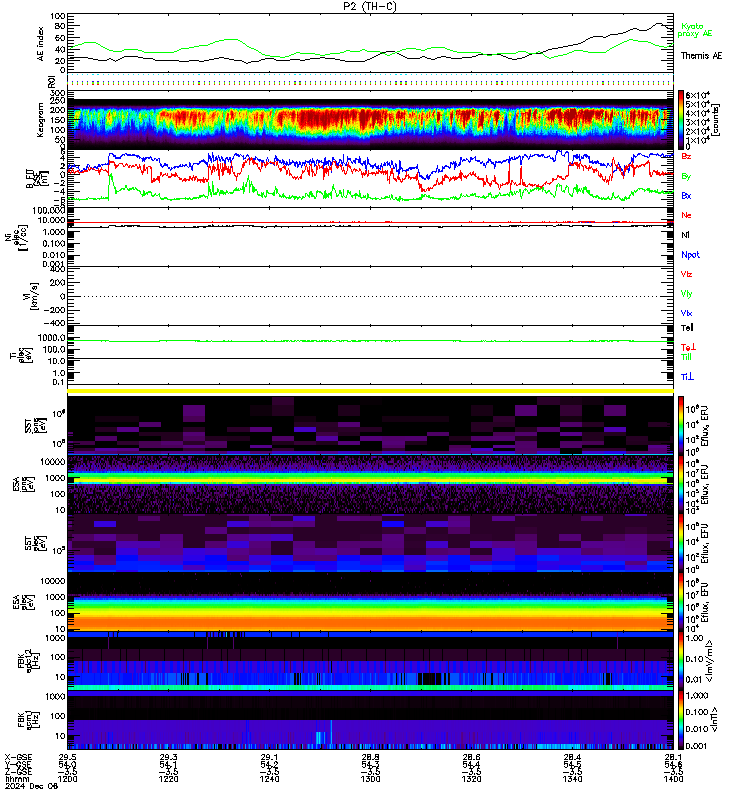Click the B_FIT [nT] axis label

click(x=36, y=179)
